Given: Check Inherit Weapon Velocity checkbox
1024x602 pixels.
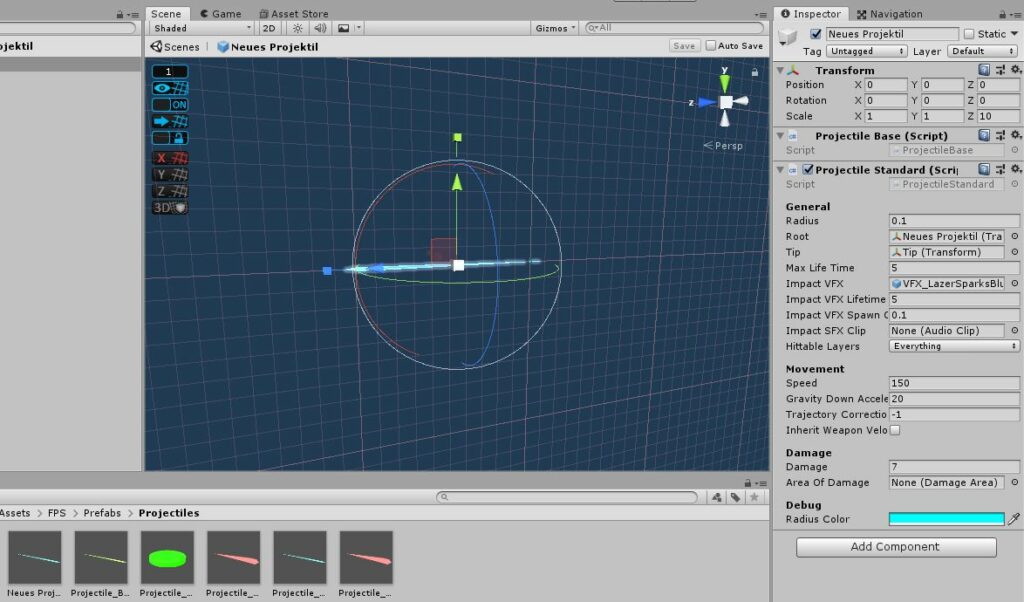Looking at the screenshot, I should click(895, 430).
